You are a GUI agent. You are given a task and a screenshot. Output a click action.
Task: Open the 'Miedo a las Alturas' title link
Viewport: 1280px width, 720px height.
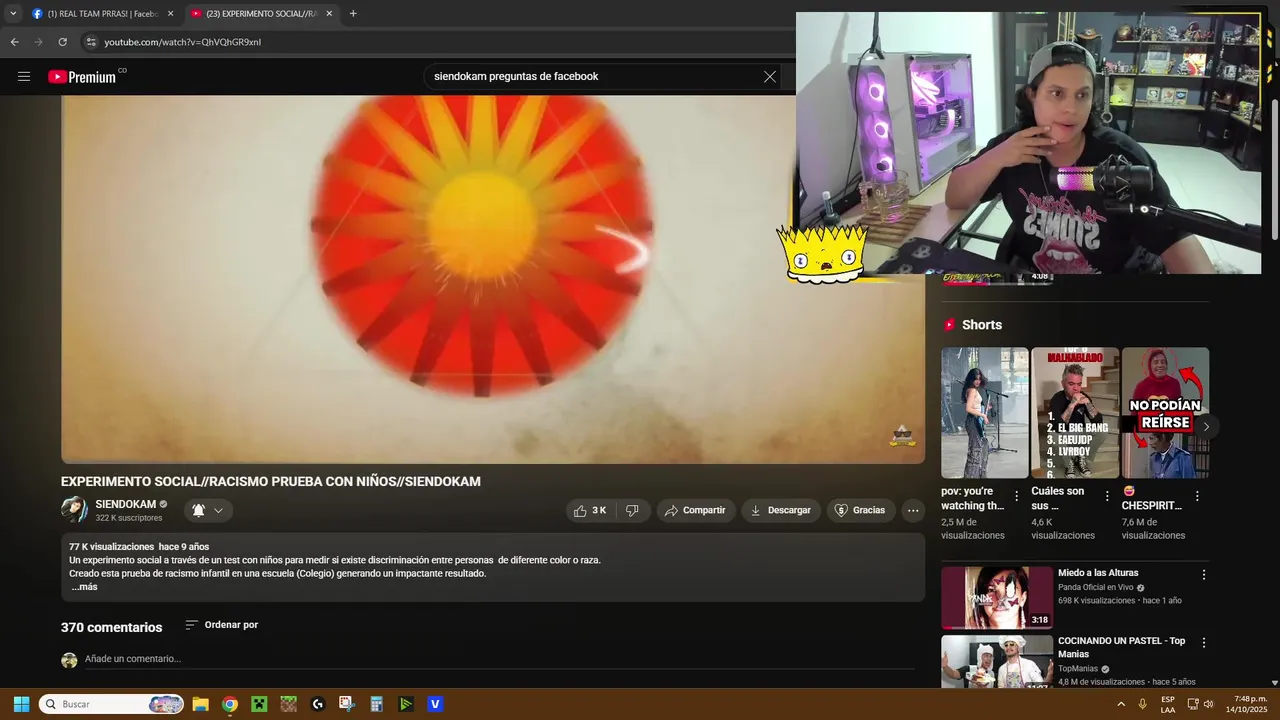click(1098, 573)
